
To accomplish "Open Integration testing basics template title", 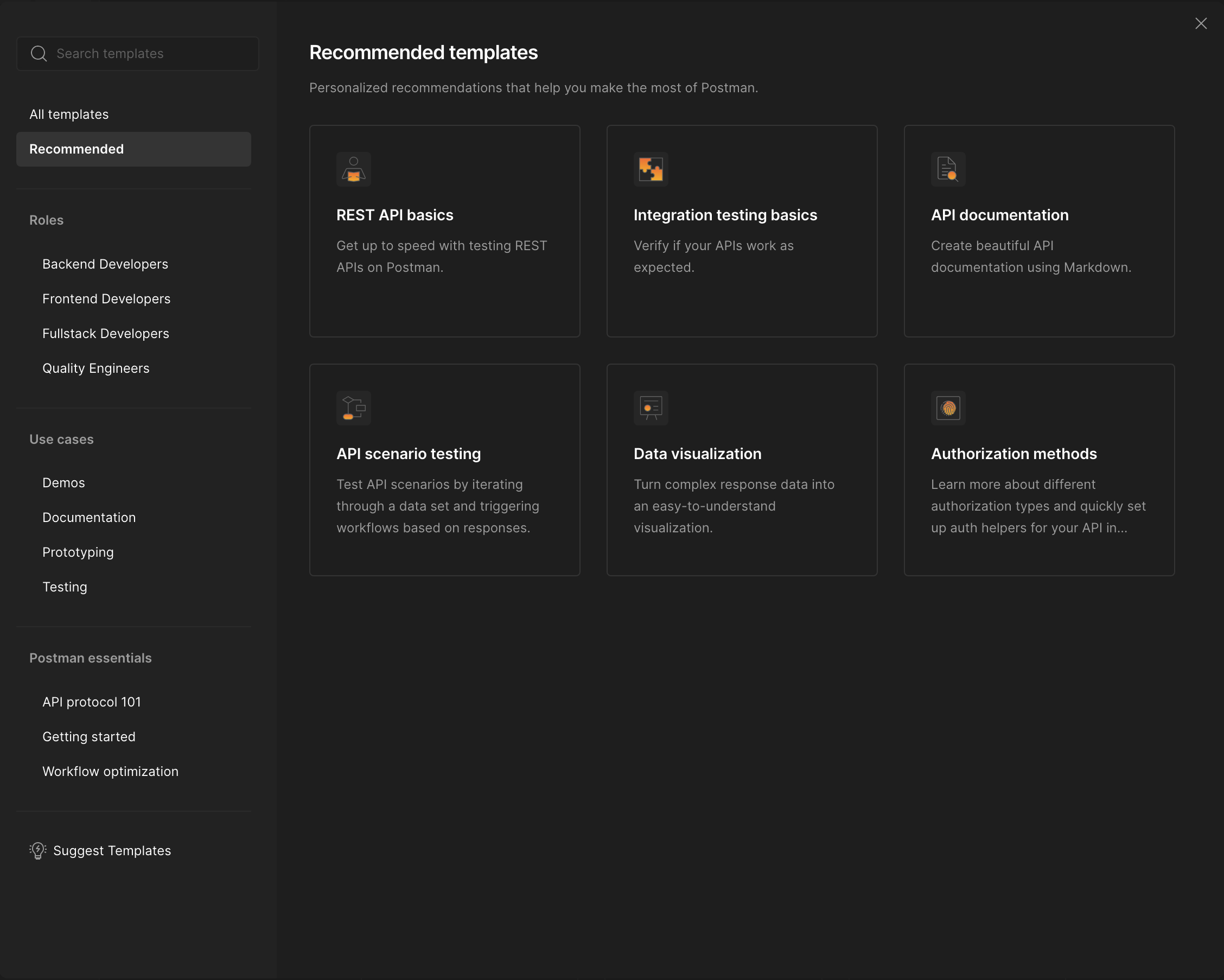I will 725,215.
